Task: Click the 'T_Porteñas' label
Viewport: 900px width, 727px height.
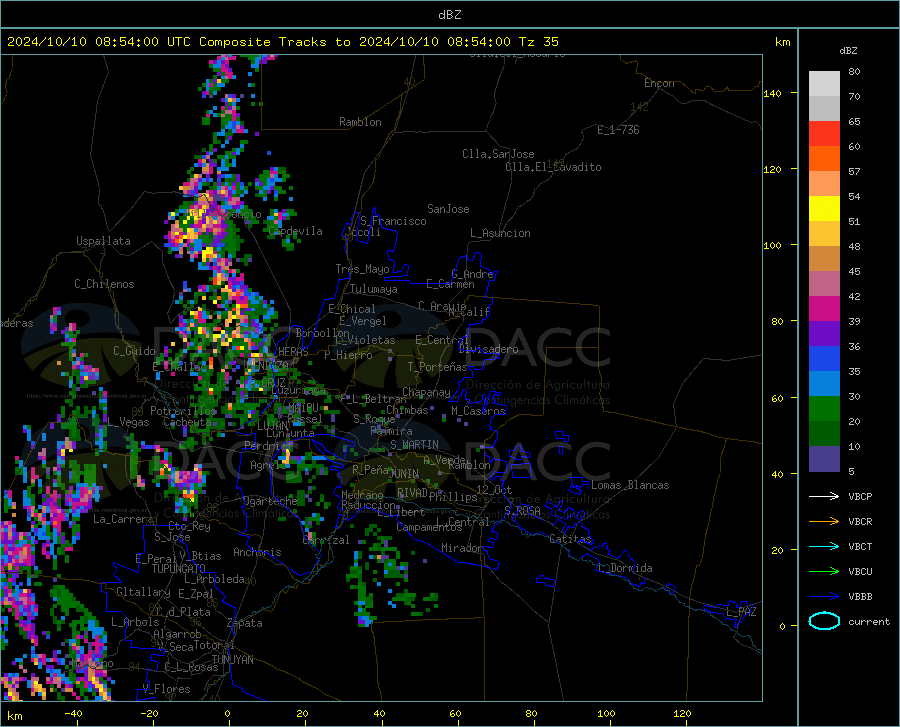Action: pos(437,367)
